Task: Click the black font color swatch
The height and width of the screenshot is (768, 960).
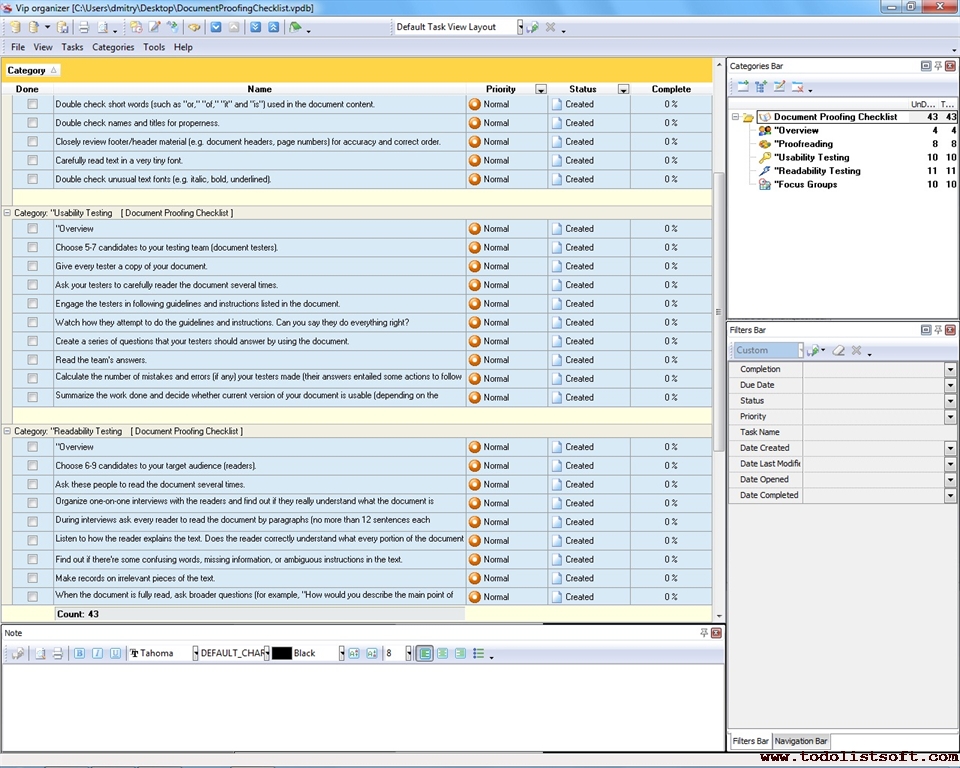Action: 282,653
